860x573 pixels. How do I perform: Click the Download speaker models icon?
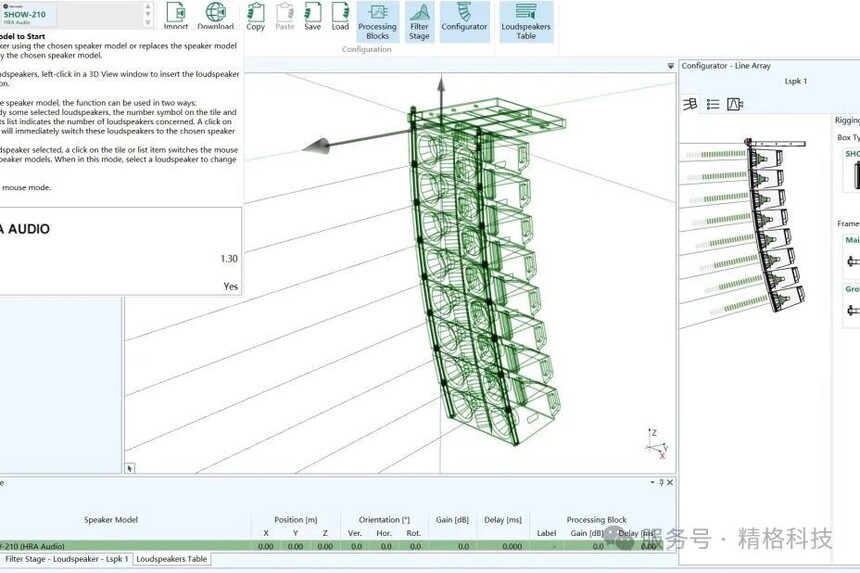click(x=216, y=15)
